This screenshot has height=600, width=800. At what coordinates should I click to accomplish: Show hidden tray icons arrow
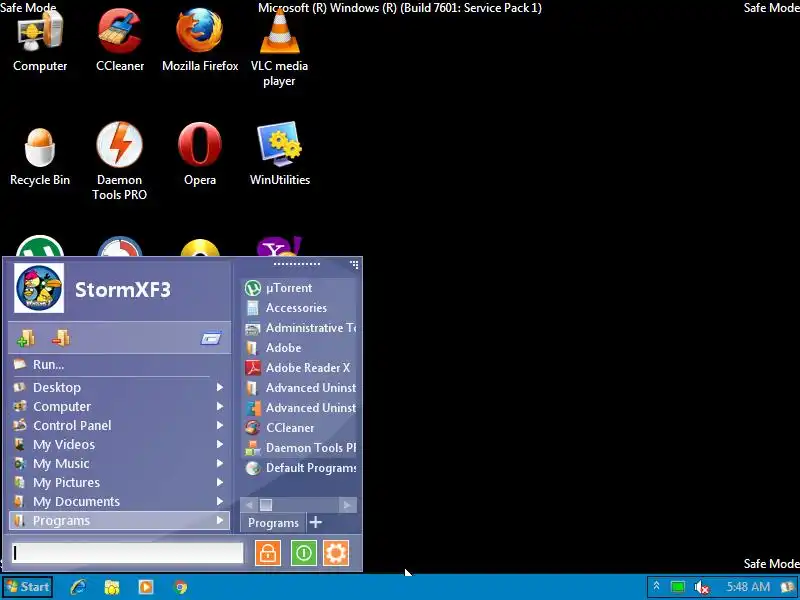[657, 586]
